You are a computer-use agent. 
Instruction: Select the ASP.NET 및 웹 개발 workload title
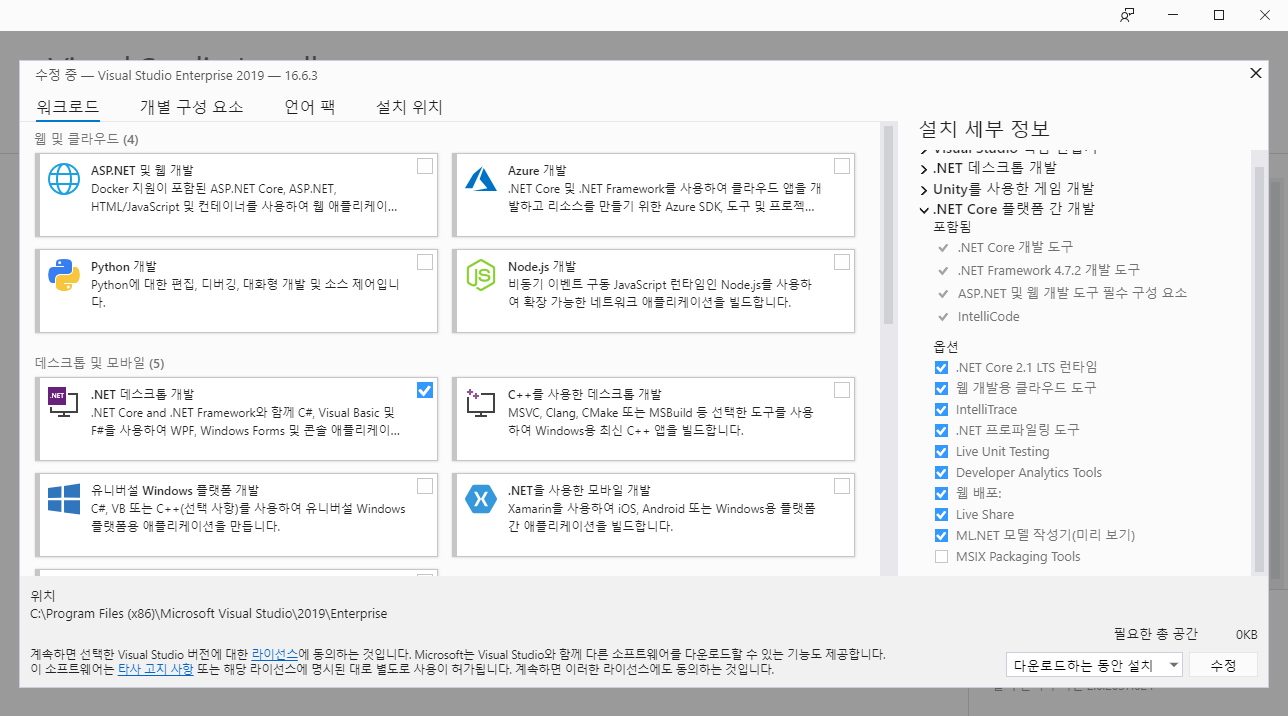pyautogui.click(x=142, y=171)
